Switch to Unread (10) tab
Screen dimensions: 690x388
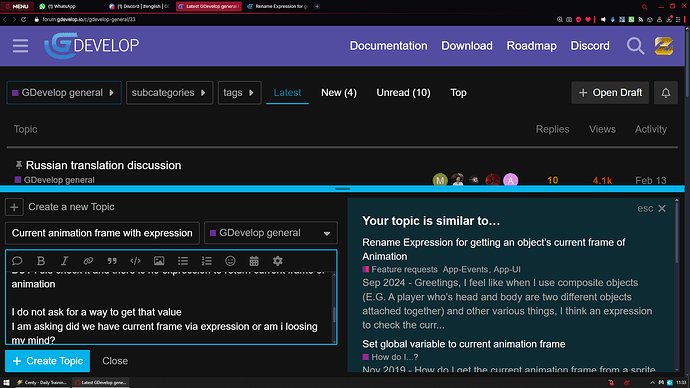[403, 93]
